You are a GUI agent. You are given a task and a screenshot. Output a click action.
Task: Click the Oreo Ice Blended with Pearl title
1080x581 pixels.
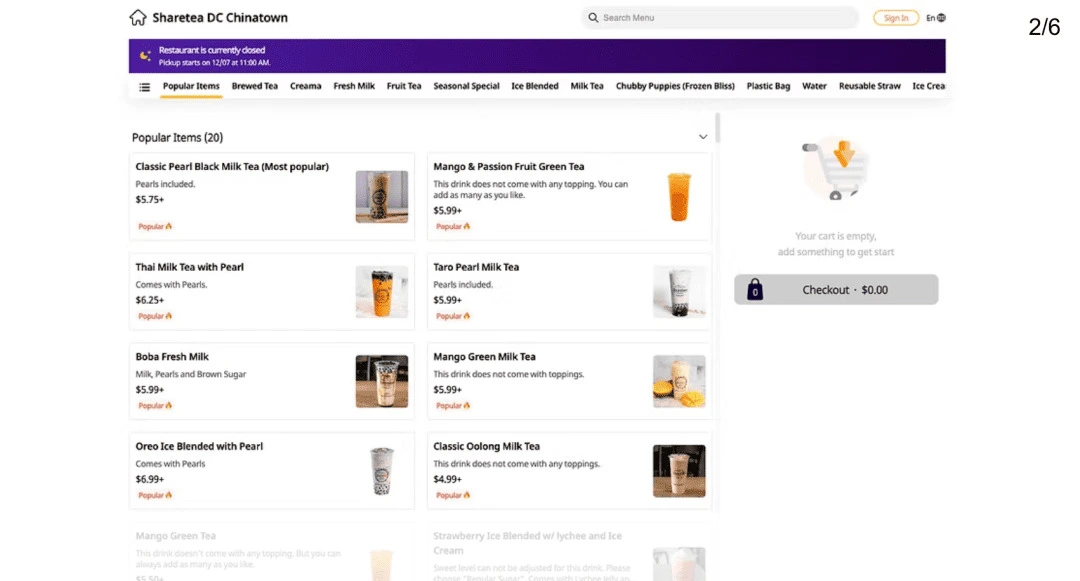point(199,446)
